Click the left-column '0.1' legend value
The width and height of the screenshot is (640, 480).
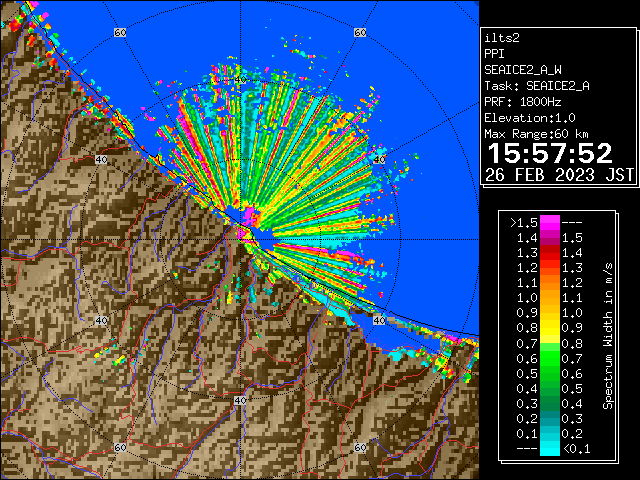[x=527, y=433]
